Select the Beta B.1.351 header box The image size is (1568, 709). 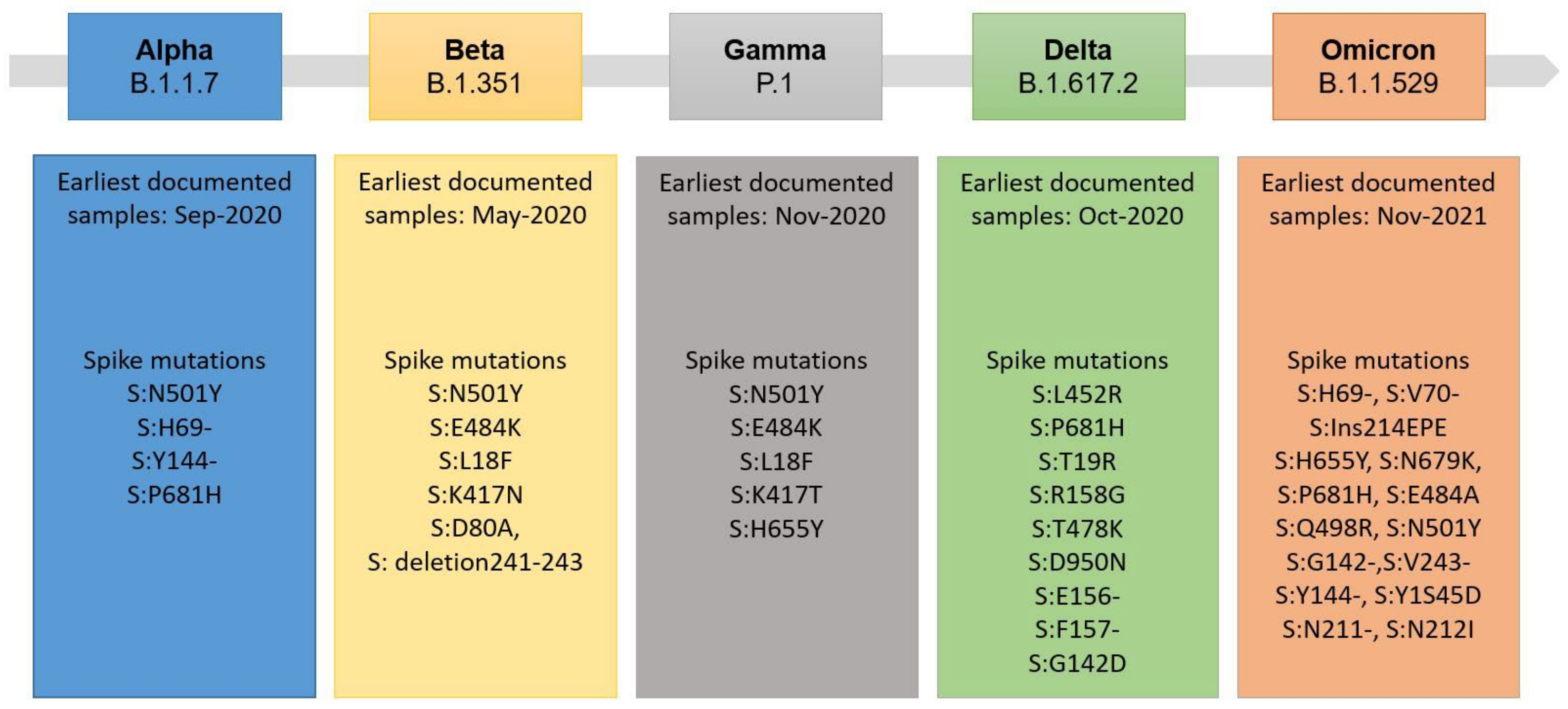click(475, 66)
